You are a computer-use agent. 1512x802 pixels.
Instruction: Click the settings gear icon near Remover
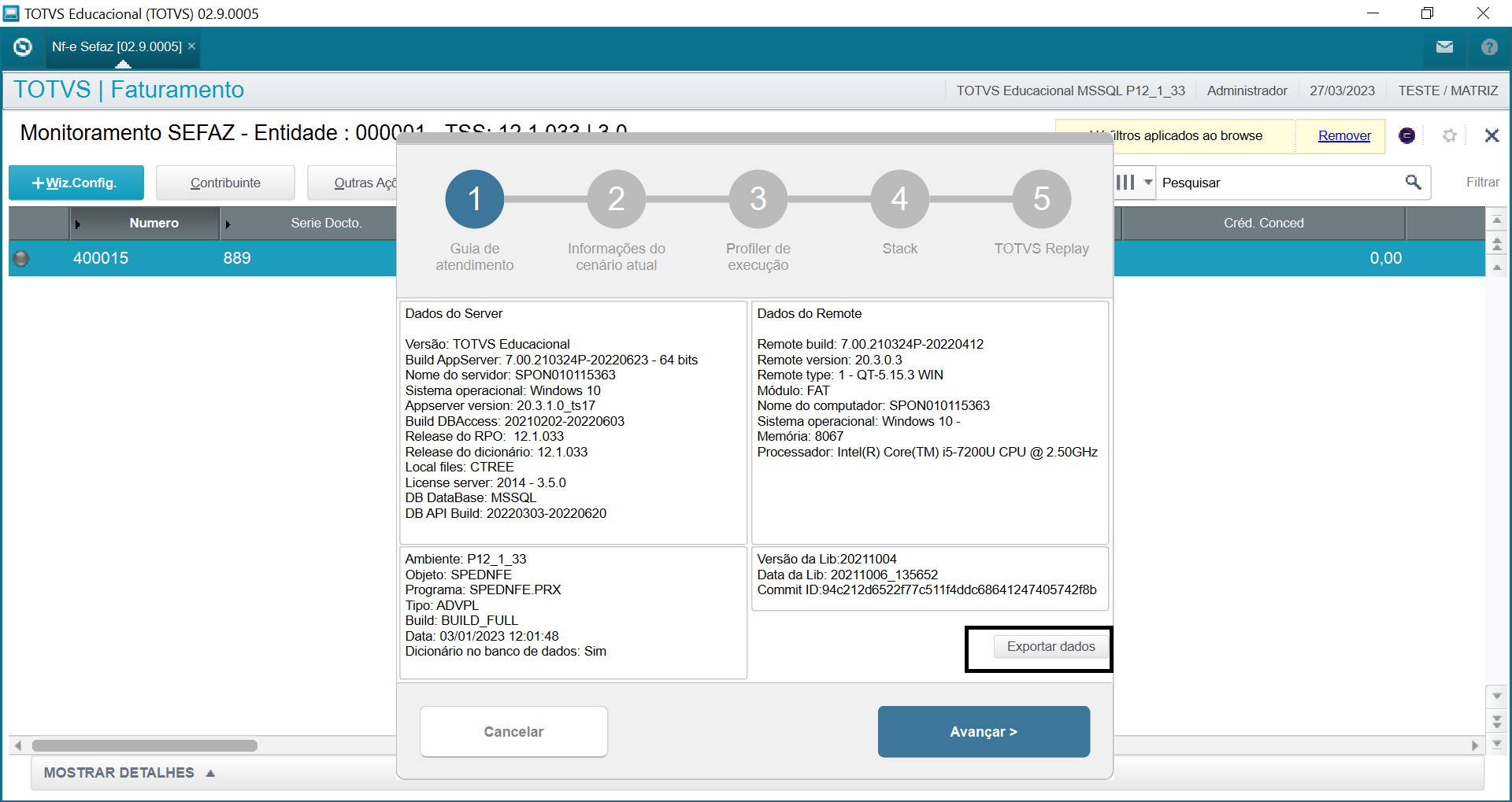click(x=1449, y=135)
